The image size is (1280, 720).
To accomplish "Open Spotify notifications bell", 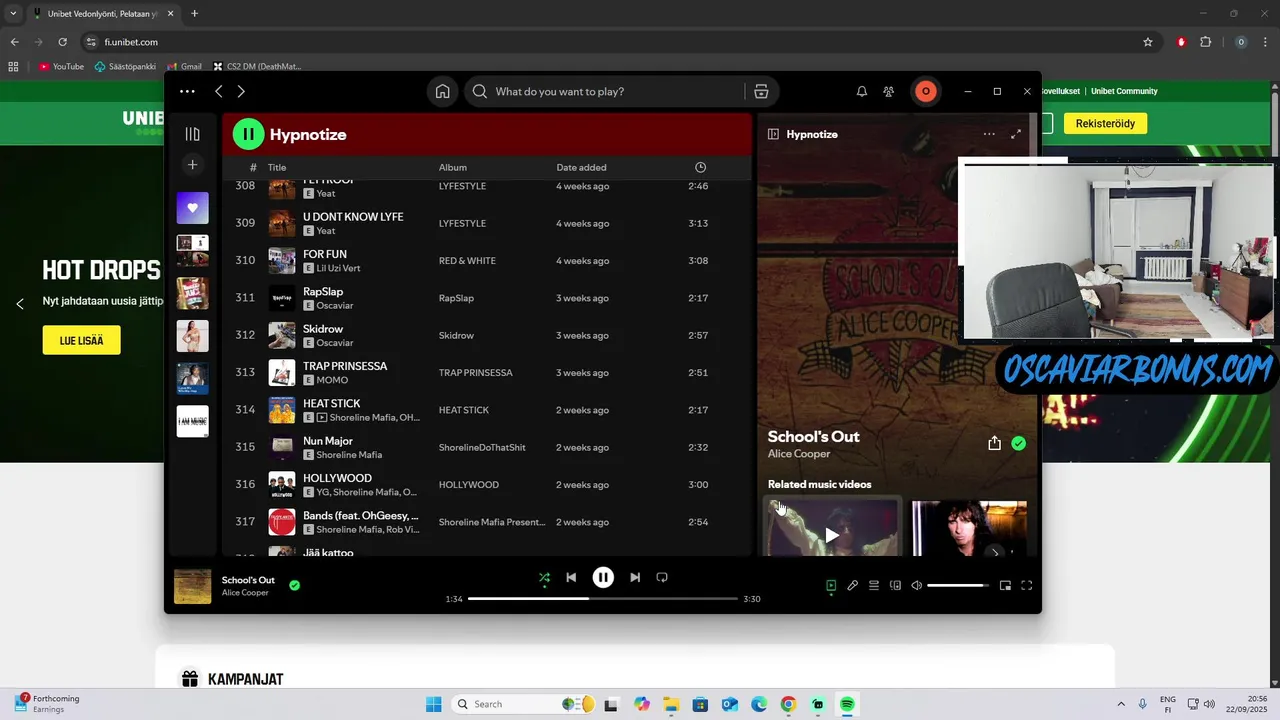I will [862, 91].
